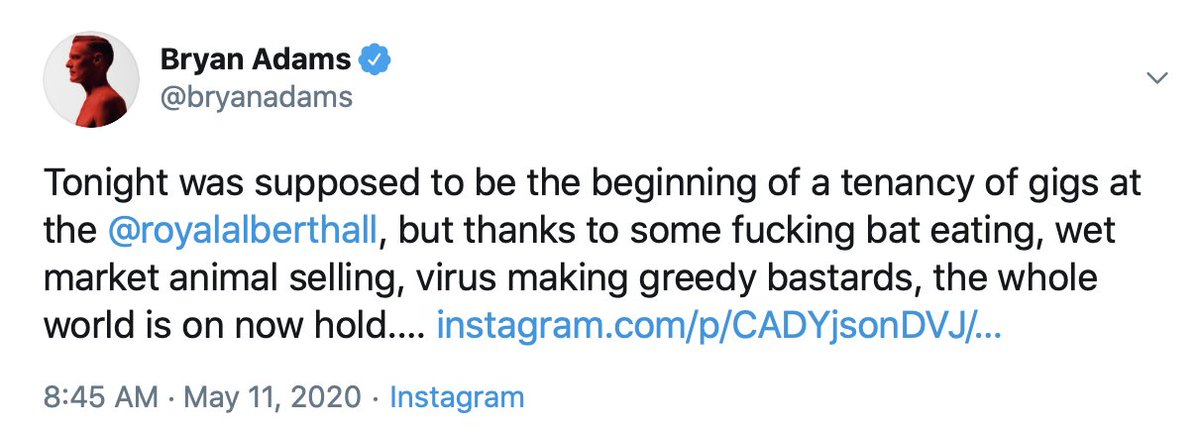Click the @bryanadams handle
Image resolution: width=1199 pixels, height=432 pixels.
pyautogui.click(x=255, y=98)
